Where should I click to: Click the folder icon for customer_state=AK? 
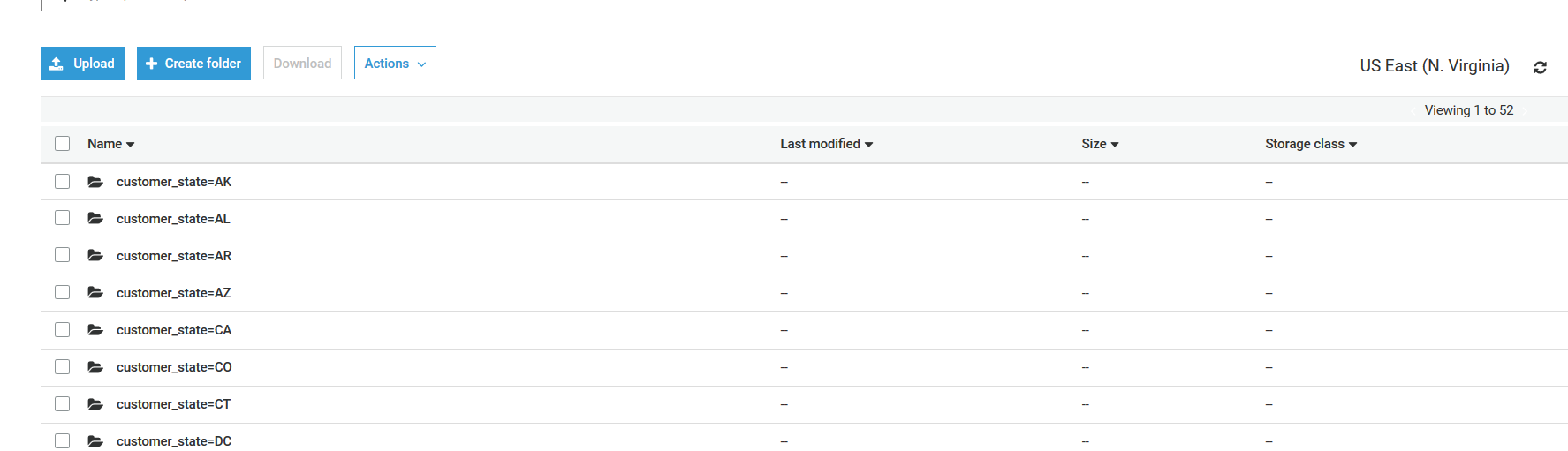[x=95, y=182]
